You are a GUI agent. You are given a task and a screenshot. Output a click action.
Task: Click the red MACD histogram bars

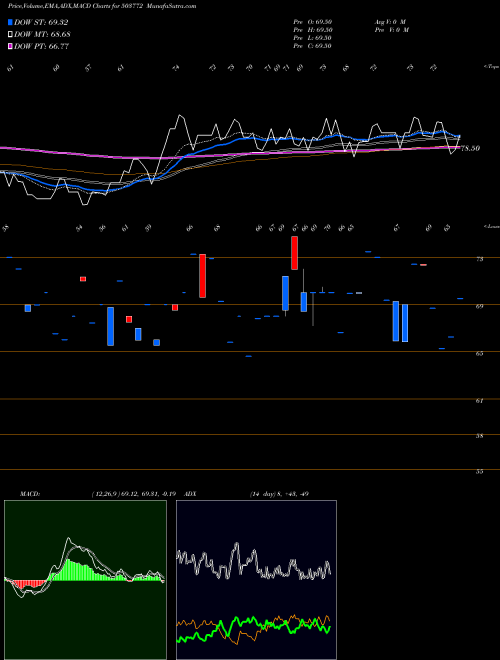click(29, 584)
